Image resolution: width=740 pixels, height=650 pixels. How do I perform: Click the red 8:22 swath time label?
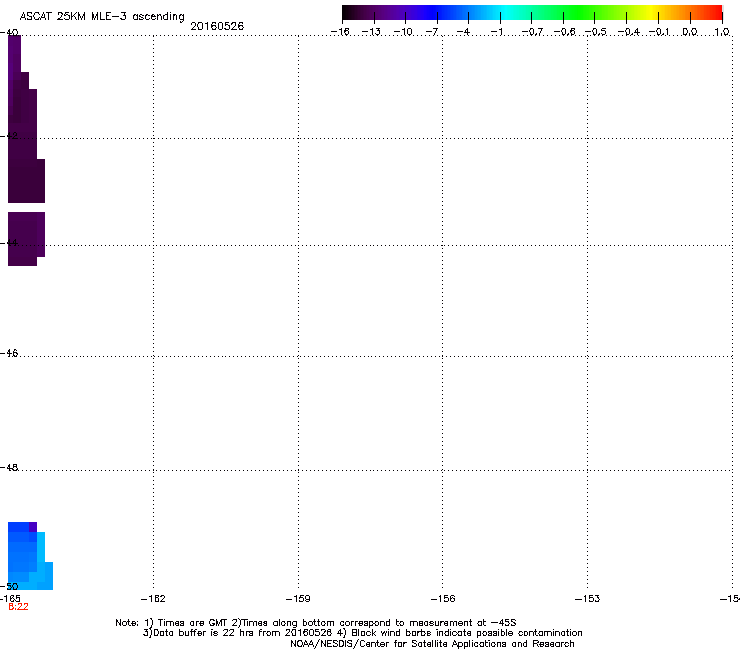(x=18, y=607)
